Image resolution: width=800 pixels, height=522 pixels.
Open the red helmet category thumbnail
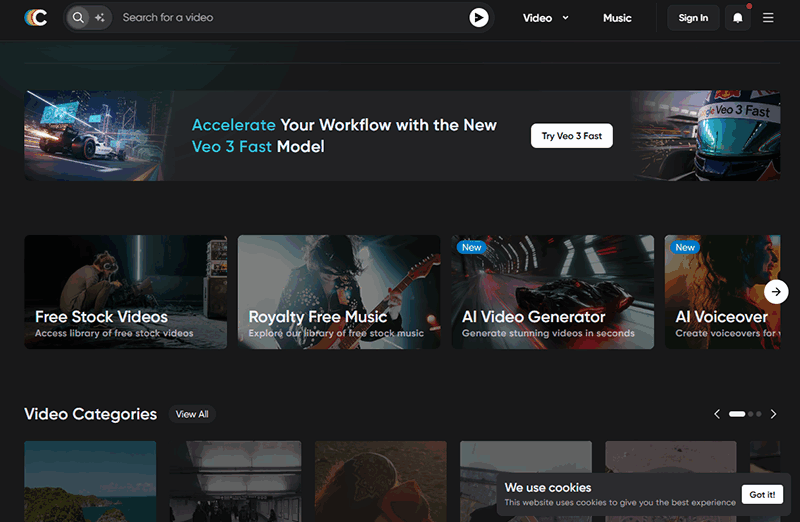381,481
